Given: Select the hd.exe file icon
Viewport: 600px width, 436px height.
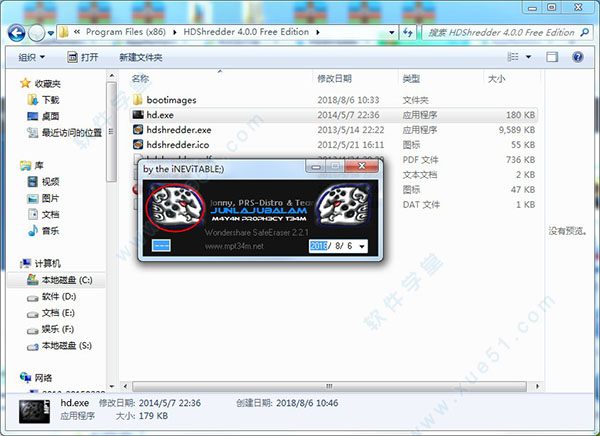Looking at the screenshot, I should click(x=138, y=115).
